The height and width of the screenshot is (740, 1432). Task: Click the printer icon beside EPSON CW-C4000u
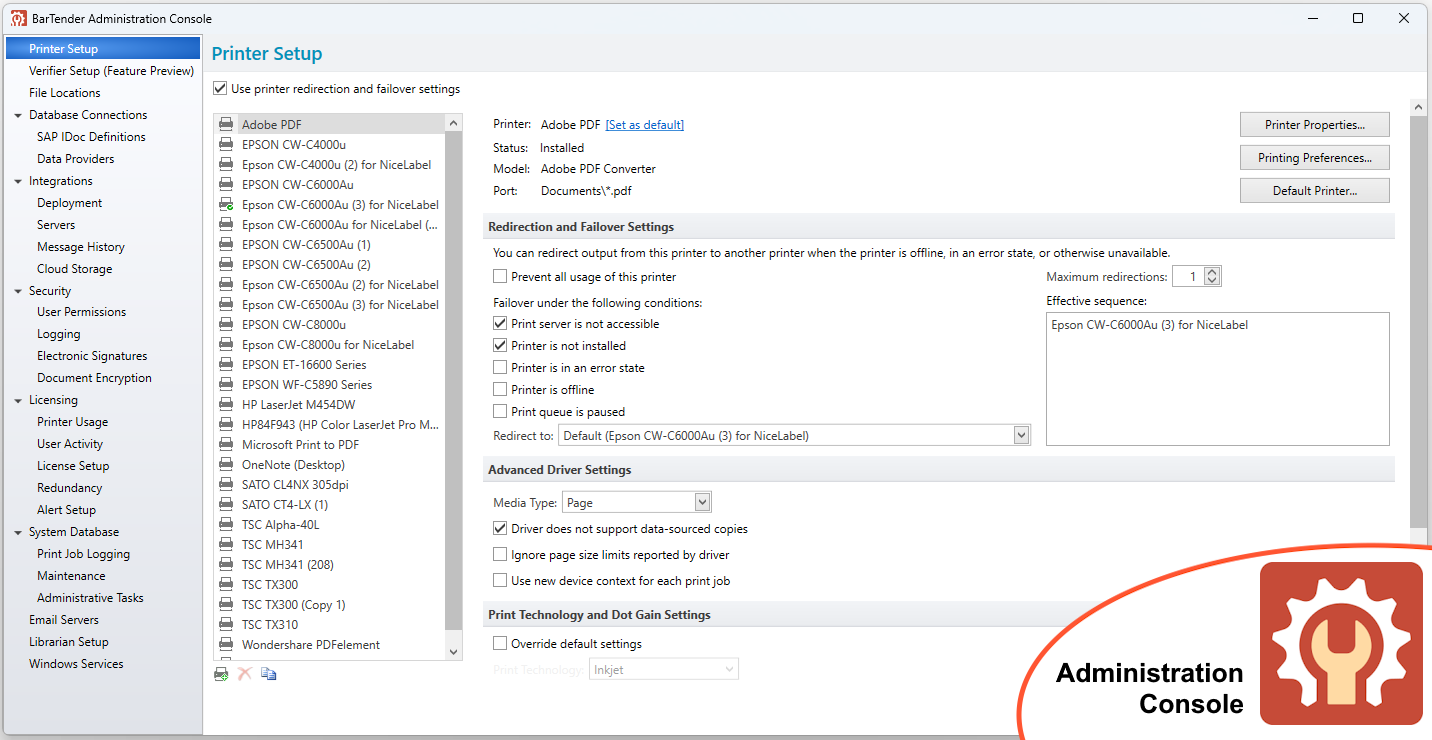(226, 145)
